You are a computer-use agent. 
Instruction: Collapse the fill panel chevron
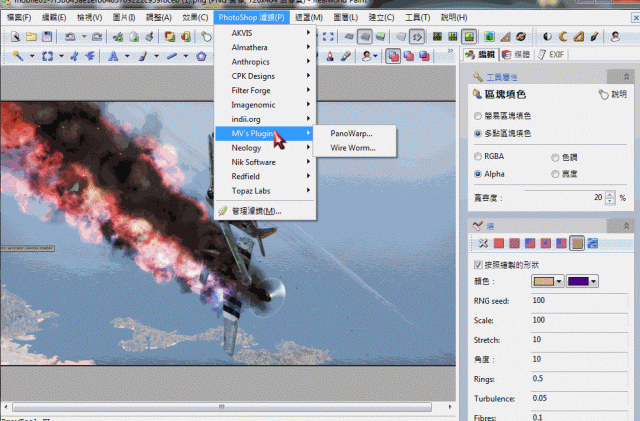626,226
